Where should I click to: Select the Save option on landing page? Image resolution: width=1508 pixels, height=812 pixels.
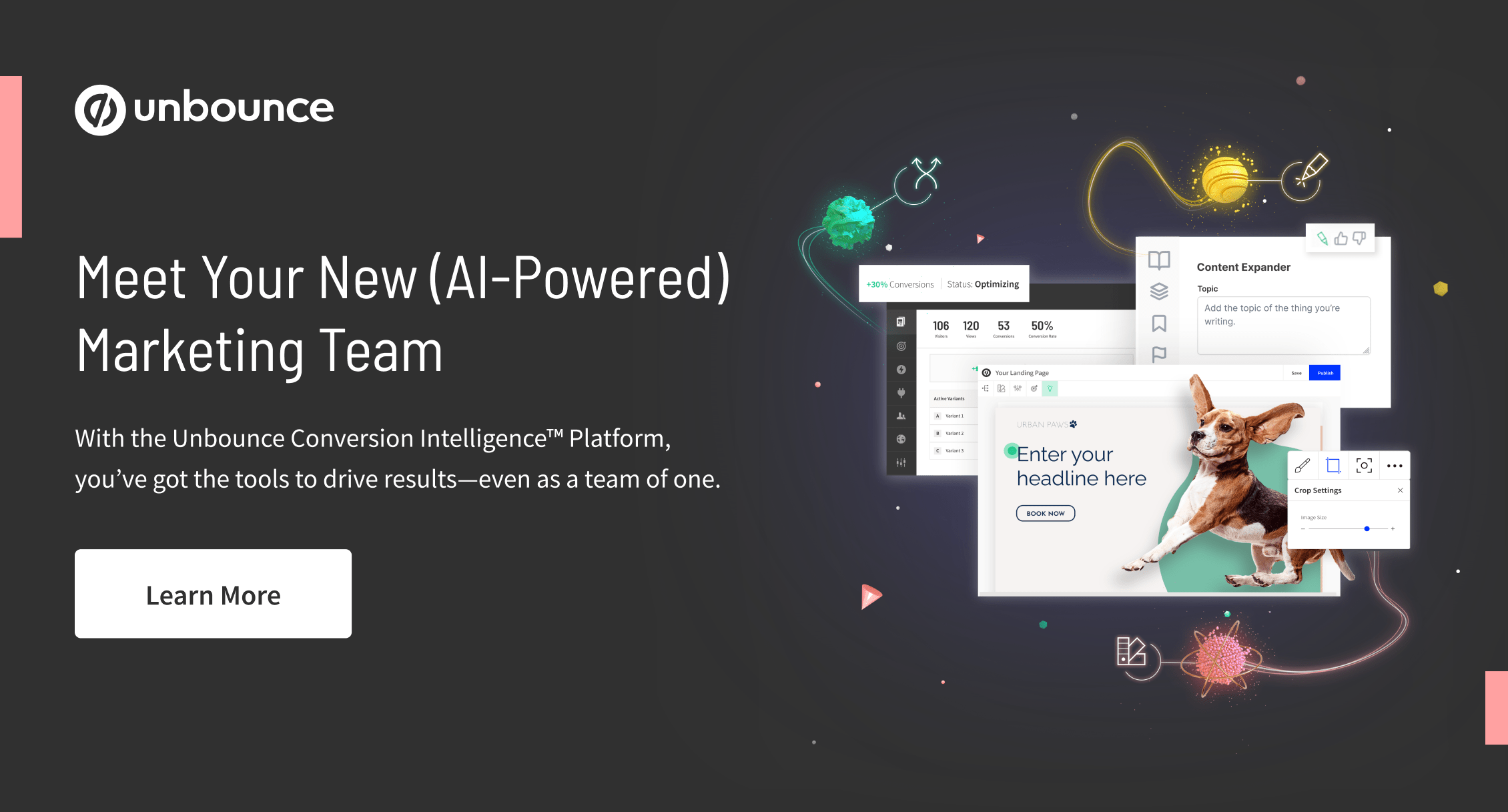(x=1297, y=373)
